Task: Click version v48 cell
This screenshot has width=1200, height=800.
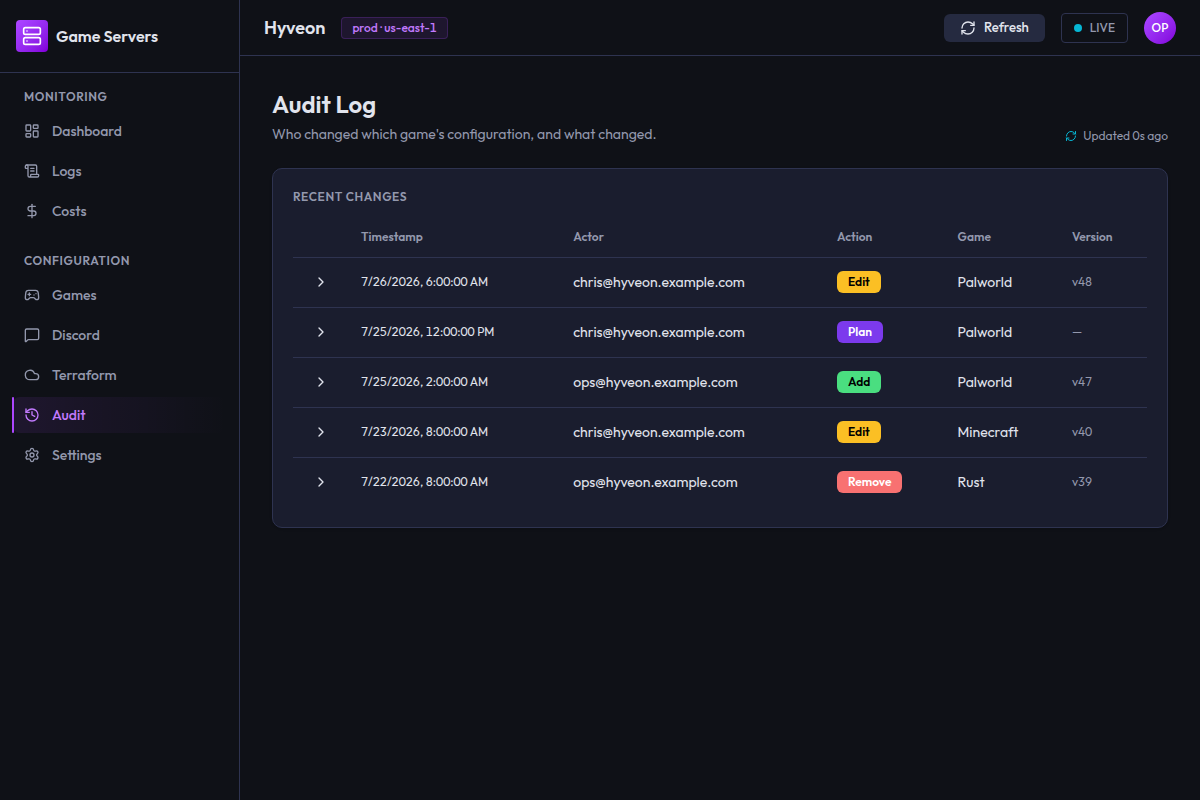Action: pos(1082,282)
